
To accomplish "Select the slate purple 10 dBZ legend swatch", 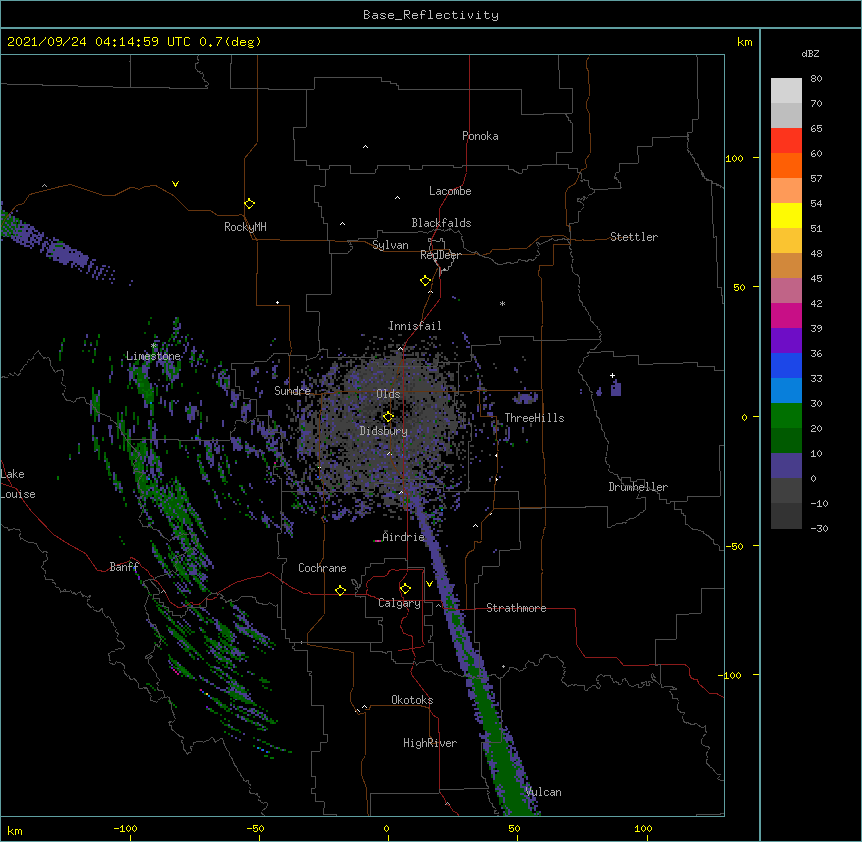I will tap(786, 466).
